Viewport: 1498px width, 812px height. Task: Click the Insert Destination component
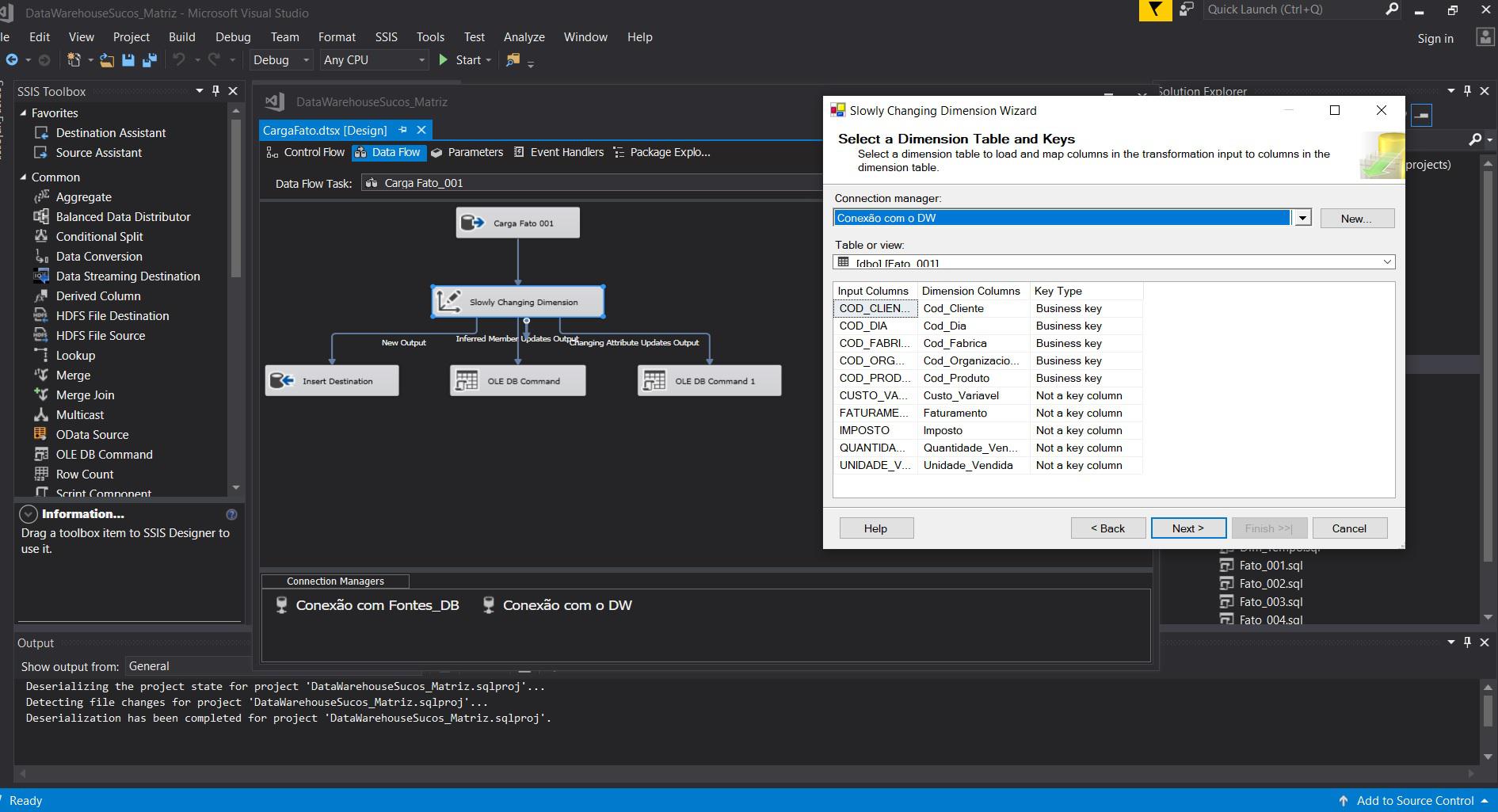(x=332, y=381)
